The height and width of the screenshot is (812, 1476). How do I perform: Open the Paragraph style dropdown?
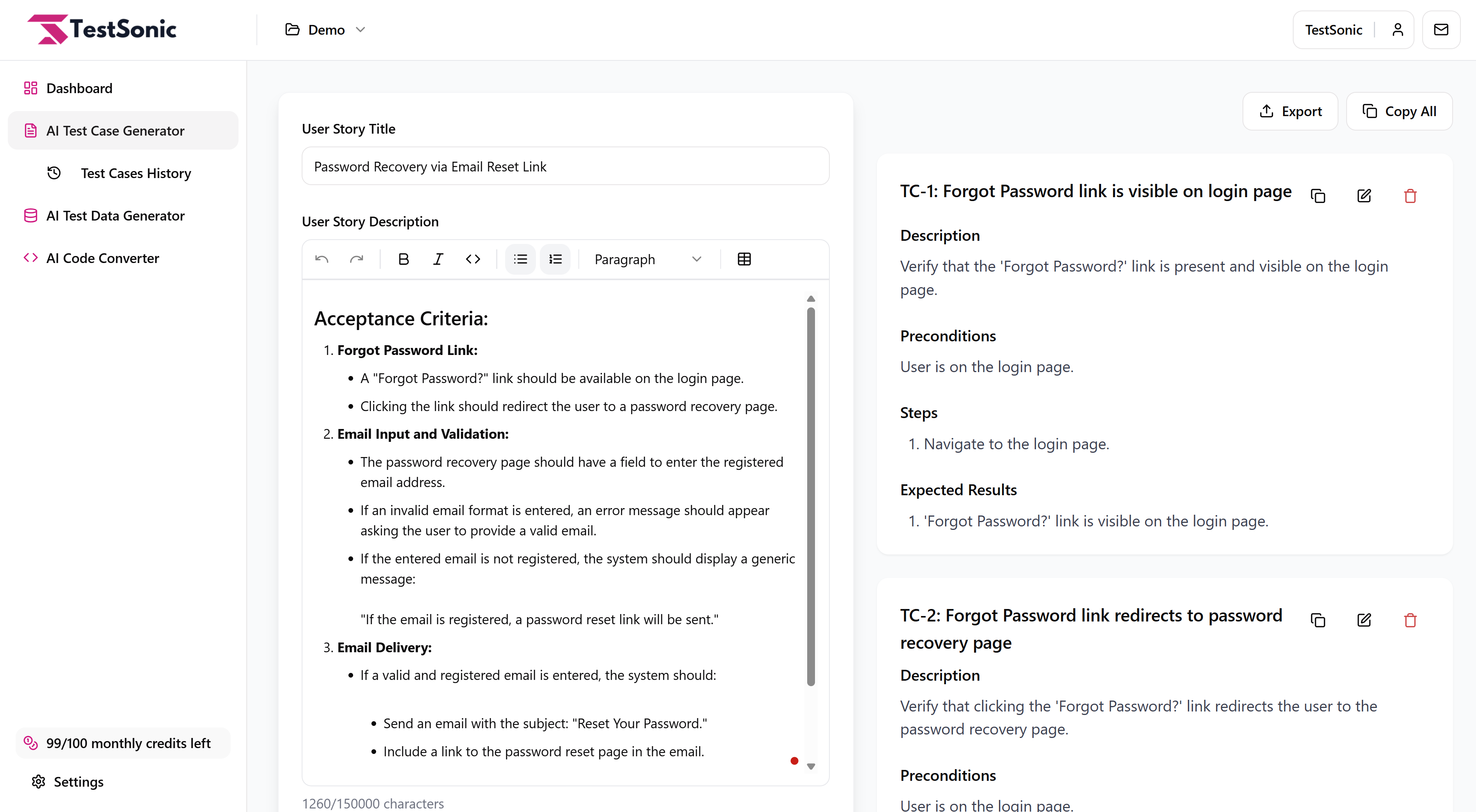(648, 259)
